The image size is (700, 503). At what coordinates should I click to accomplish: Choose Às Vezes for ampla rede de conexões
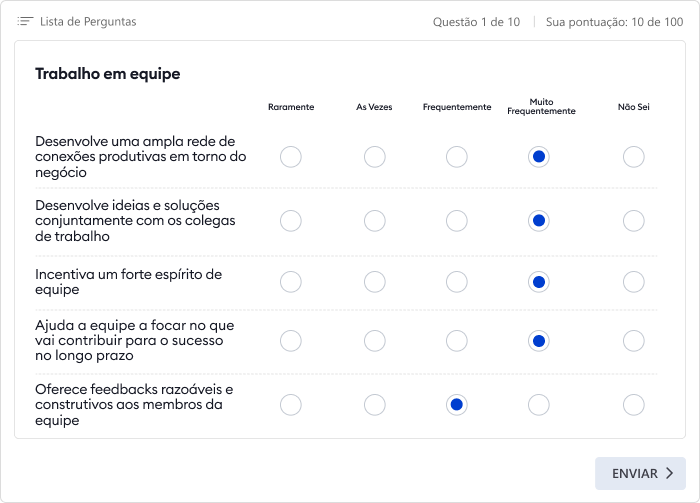point(375,157)
